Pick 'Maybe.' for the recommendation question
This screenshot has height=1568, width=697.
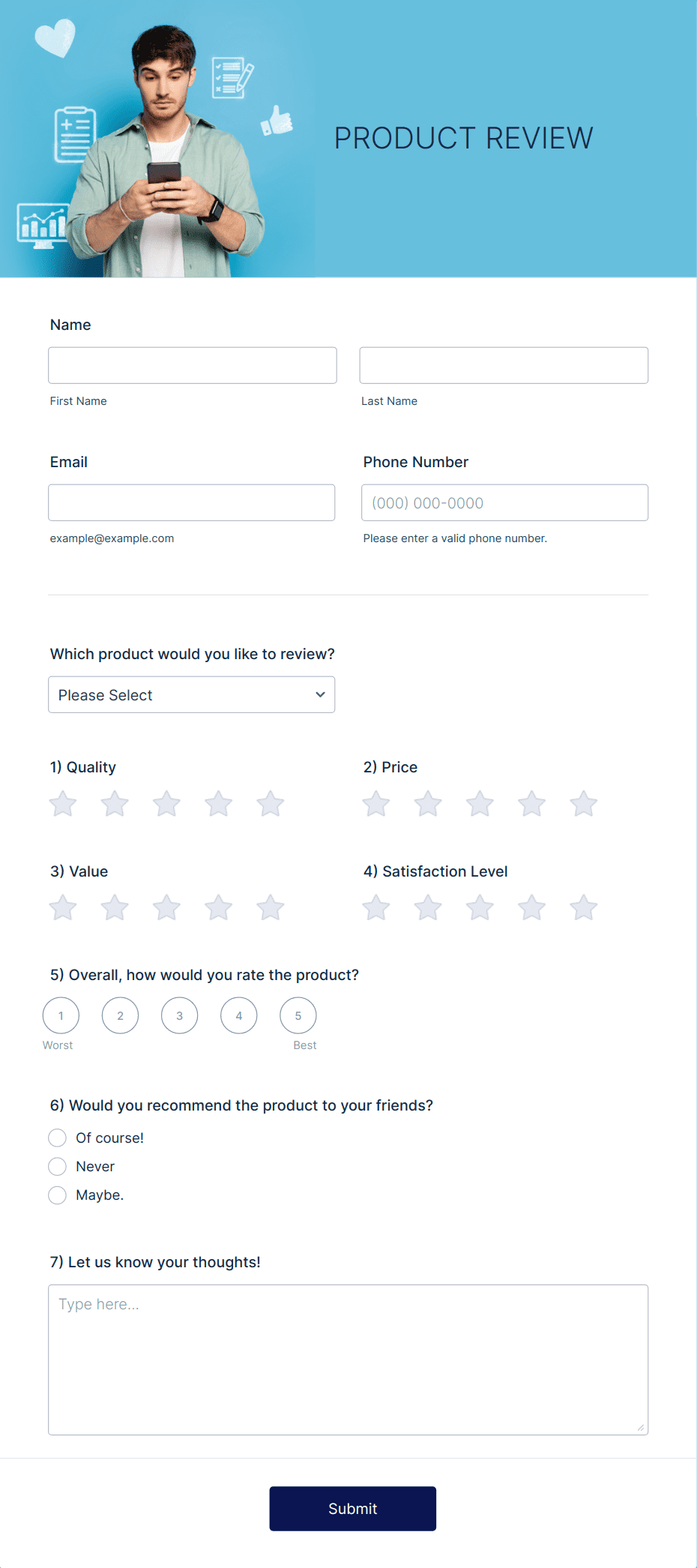[57, 1195]
